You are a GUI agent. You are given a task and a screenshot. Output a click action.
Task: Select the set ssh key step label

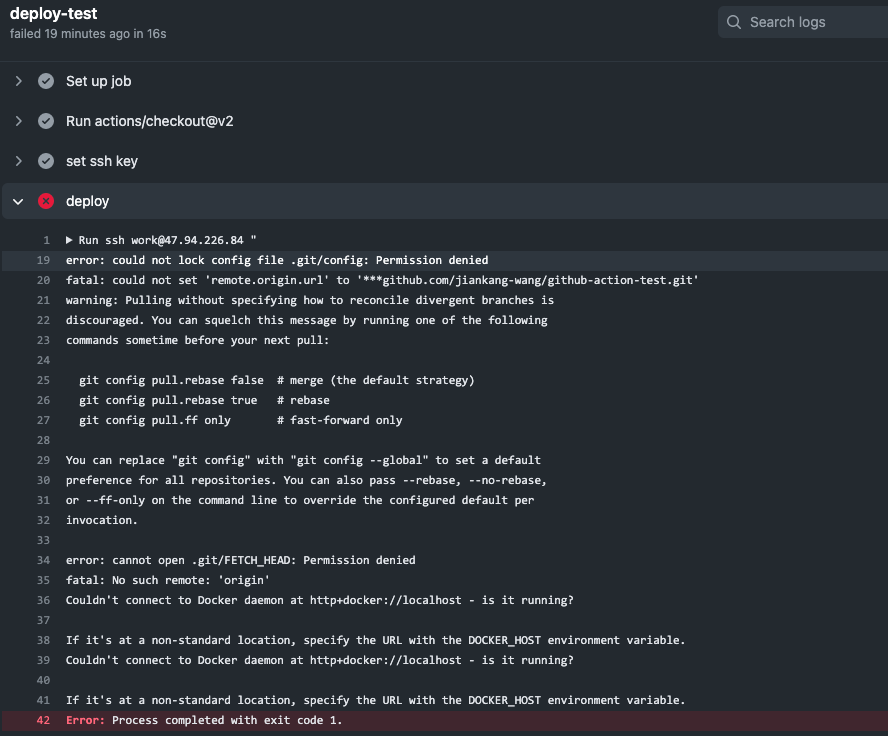coord(102,161)
